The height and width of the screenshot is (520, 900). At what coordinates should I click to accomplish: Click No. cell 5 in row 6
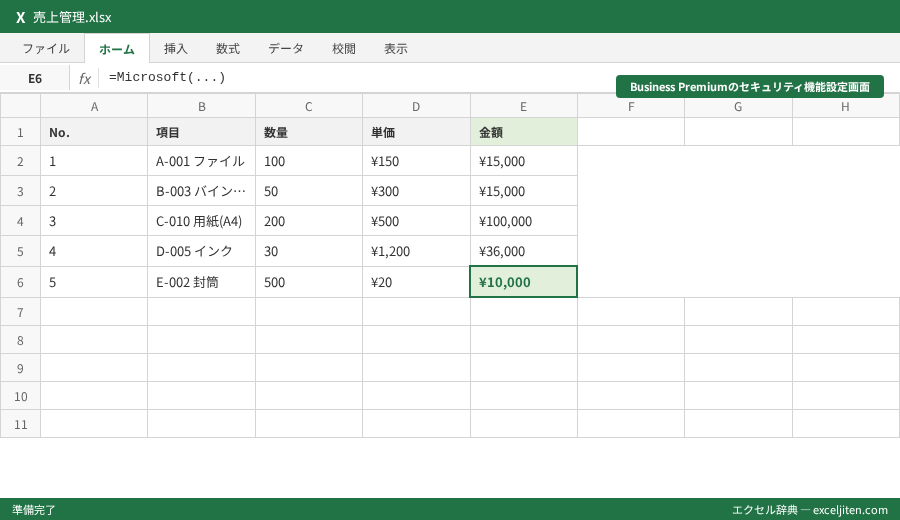click(x=94, y=282)
